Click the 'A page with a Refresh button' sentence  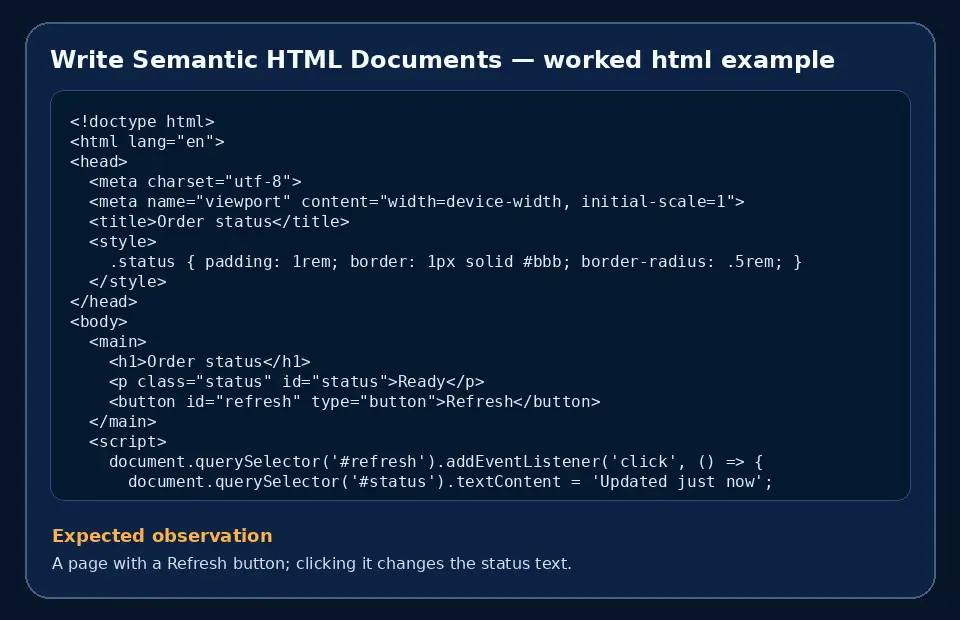(x=312, y=563)
